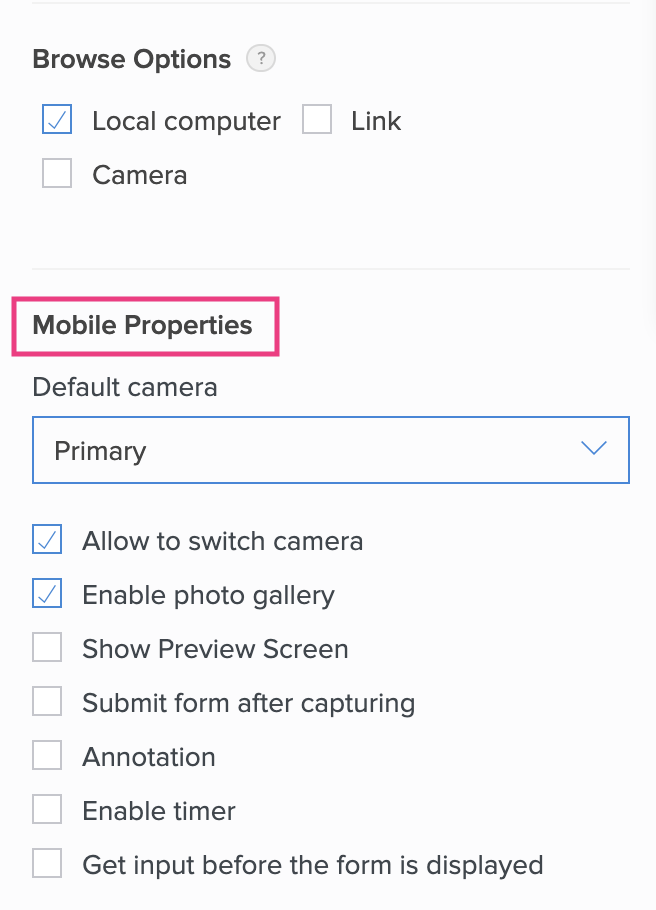Viewport: 656px width, 910px height.
Task: Enable the Link browse option
Action: tap(317, 121)
